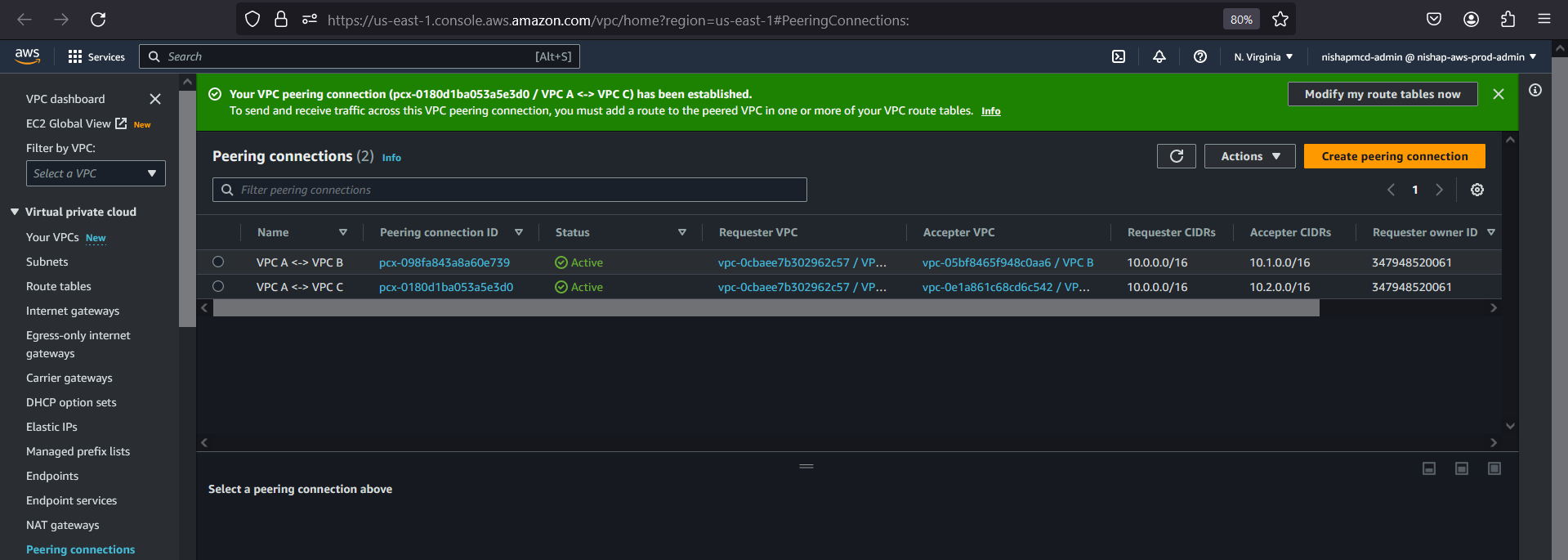Open the notifications bell icon
The height and width of the screenshot is (560, 1568).
click(x=1159, y=56)
